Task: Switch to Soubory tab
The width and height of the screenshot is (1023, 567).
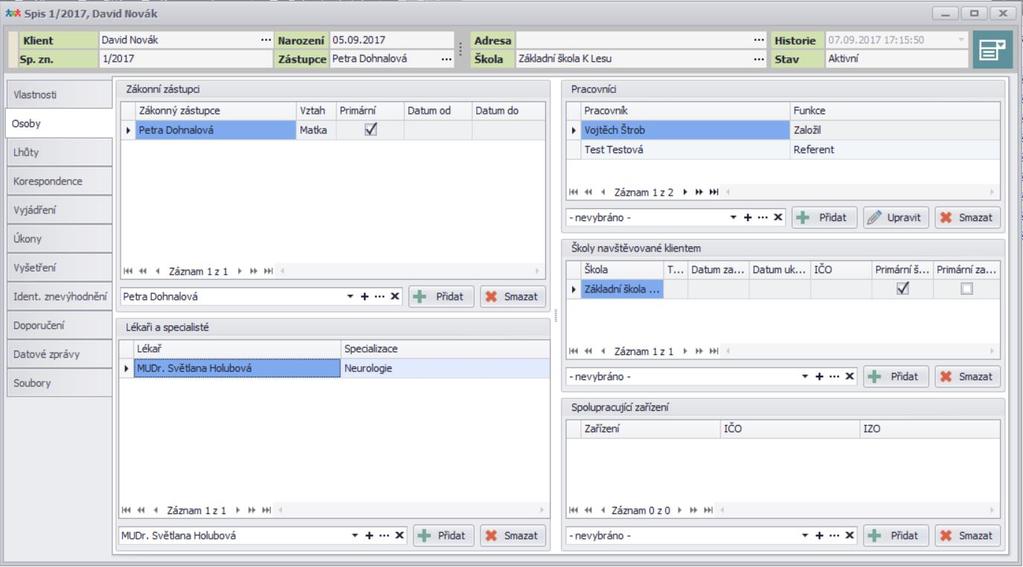Action: tap(59, 383)
